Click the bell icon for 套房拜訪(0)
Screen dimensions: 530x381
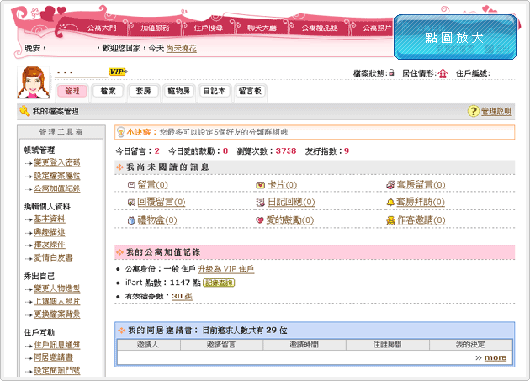click(390, 202)
